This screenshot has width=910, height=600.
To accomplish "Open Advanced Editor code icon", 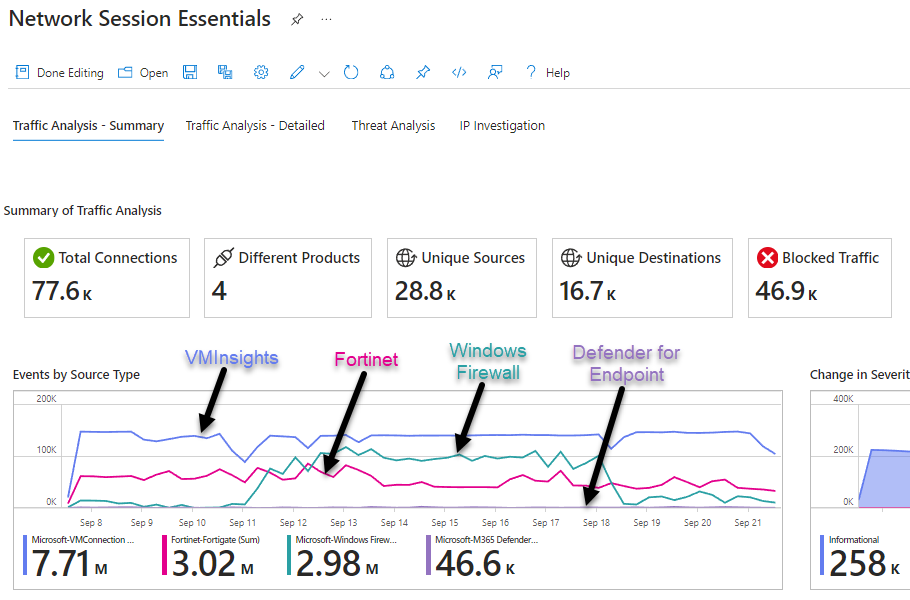I will (459, 73).
